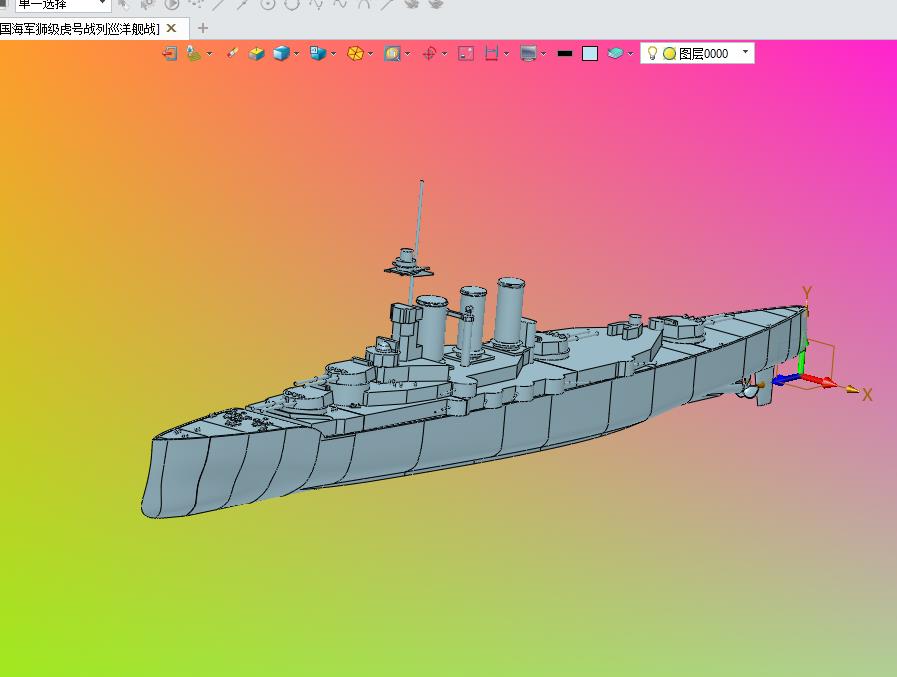Choose the blue shaded cube display icon
This screenshot has height=677, width=897.
pos(281,54)
